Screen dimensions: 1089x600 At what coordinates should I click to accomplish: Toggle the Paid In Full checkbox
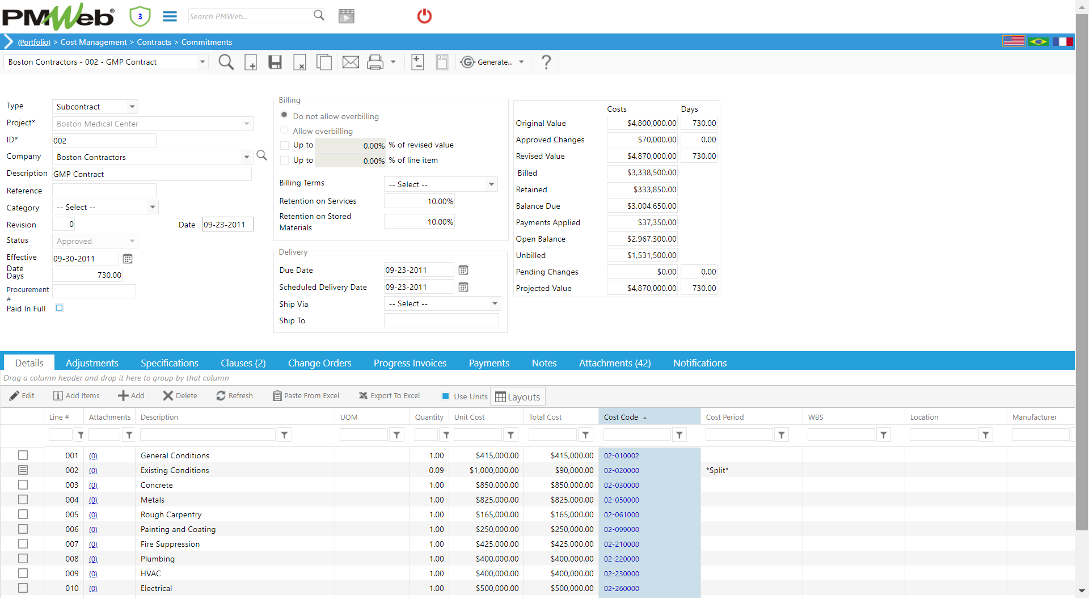tap(59, 308)
